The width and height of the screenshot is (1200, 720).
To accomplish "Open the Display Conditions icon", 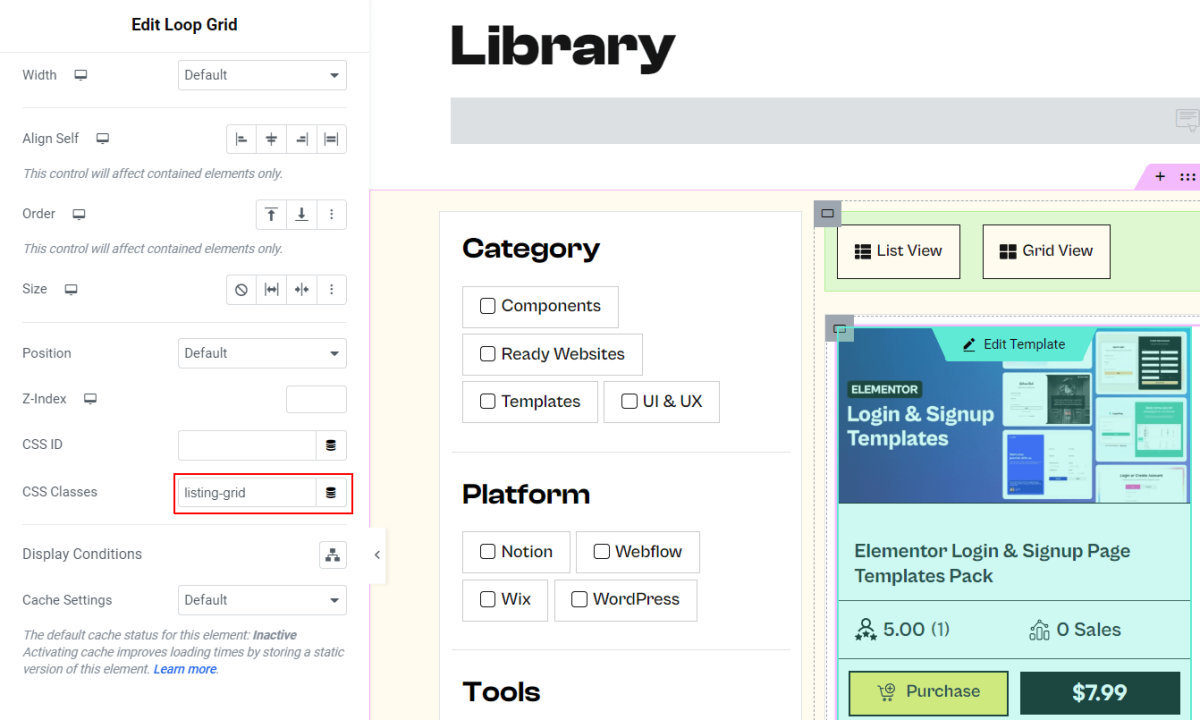I will (x=332, y=554).
